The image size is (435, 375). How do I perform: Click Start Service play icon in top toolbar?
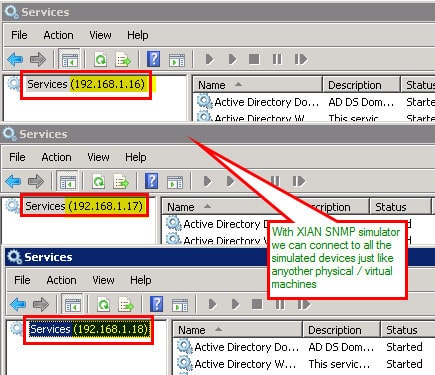tap(210, 59)
